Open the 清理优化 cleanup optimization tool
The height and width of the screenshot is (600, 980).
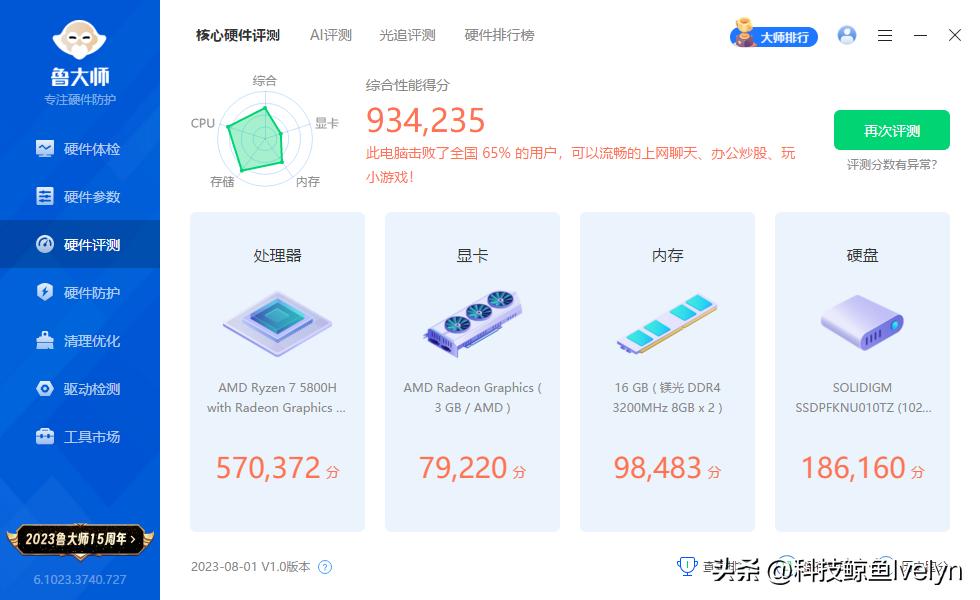coord(80,340)
